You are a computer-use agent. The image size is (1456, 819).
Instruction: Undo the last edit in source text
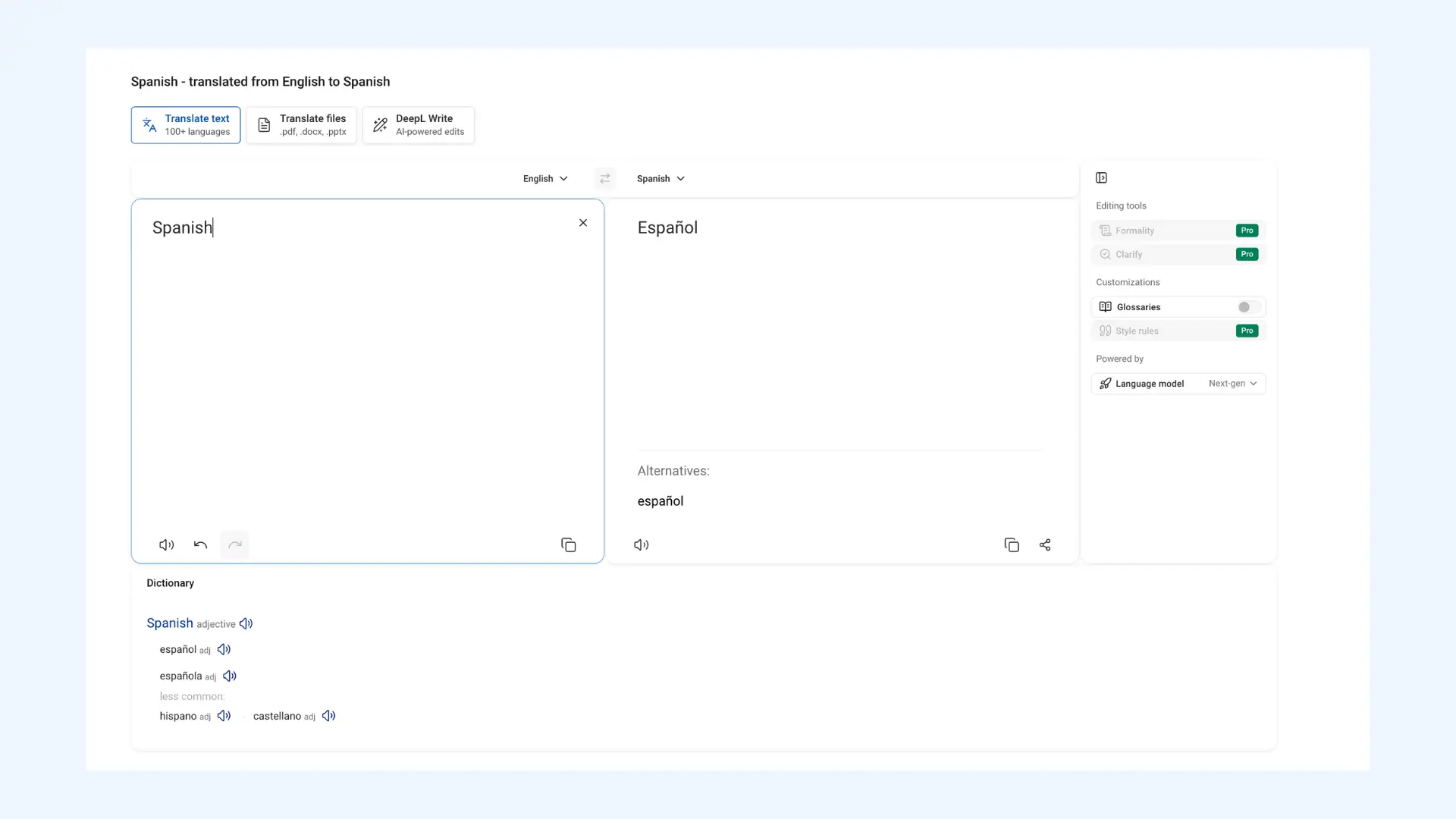pos(200,544)
